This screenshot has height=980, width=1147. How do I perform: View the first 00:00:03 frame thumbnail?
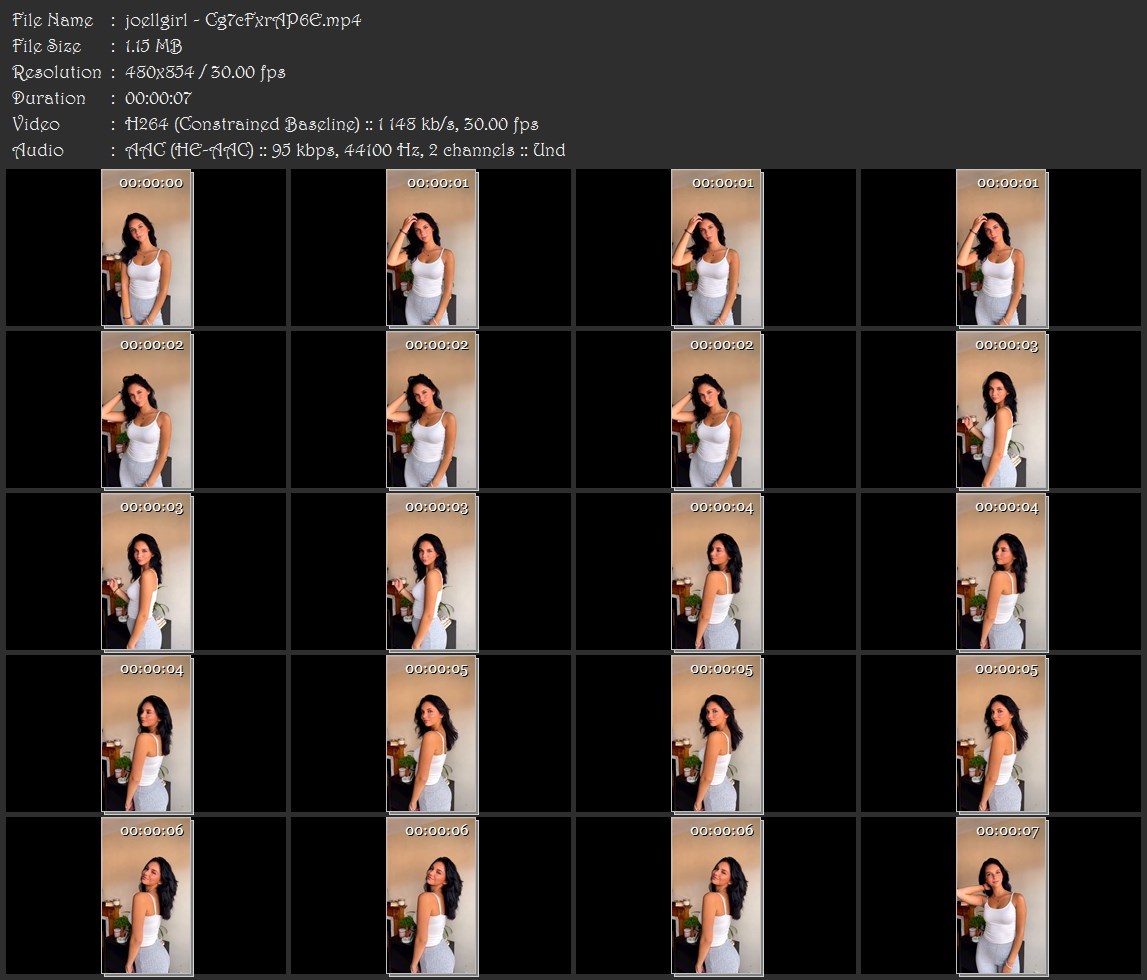point(1001,410)
